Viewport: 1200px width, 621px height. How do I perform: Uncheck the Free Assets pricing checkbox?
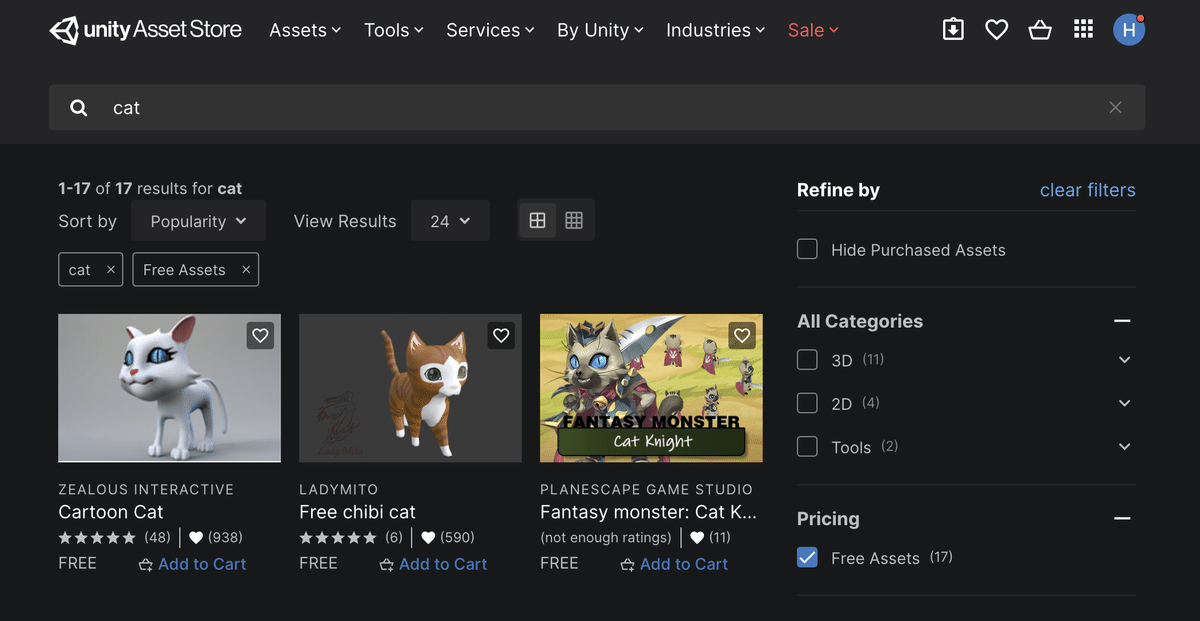click(x=807, y=557)
